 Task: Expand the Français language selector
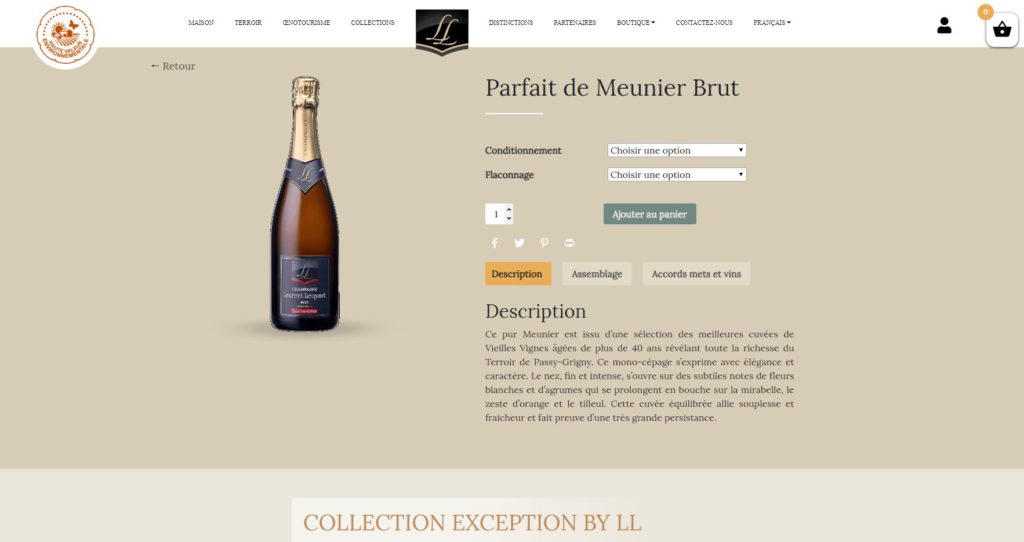click(x=771, y=23)
